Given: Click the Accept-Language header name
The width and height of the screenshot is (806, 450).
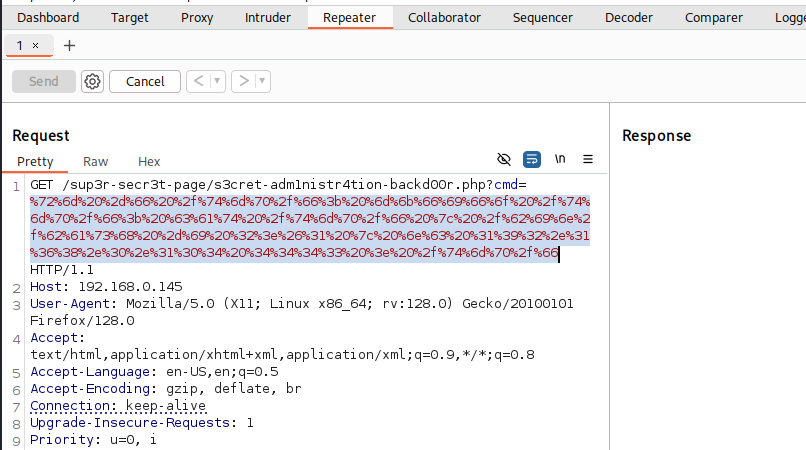Looking at the screenshot, I should [x=89, y=371].
